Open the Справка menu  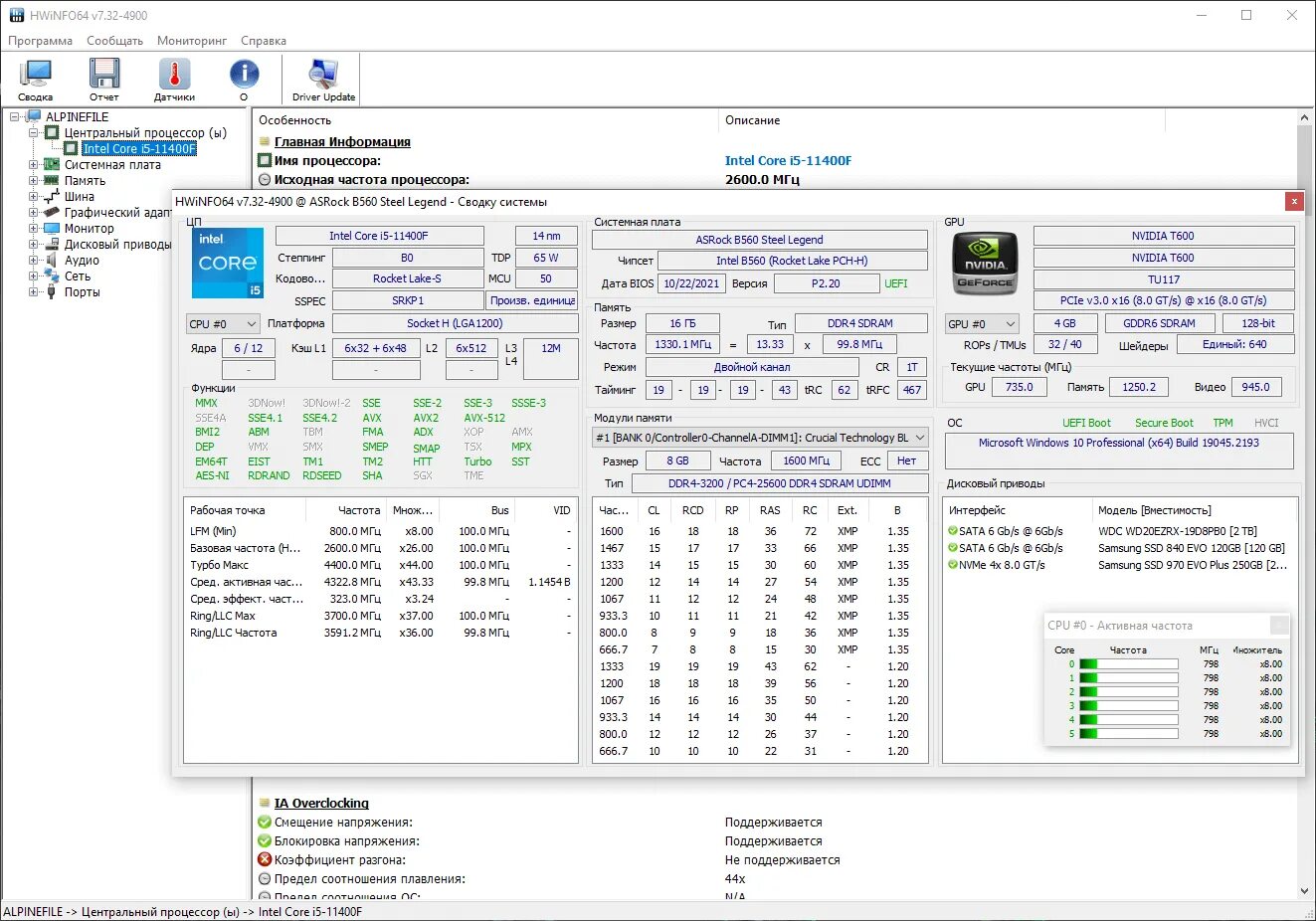pos(264,41)
